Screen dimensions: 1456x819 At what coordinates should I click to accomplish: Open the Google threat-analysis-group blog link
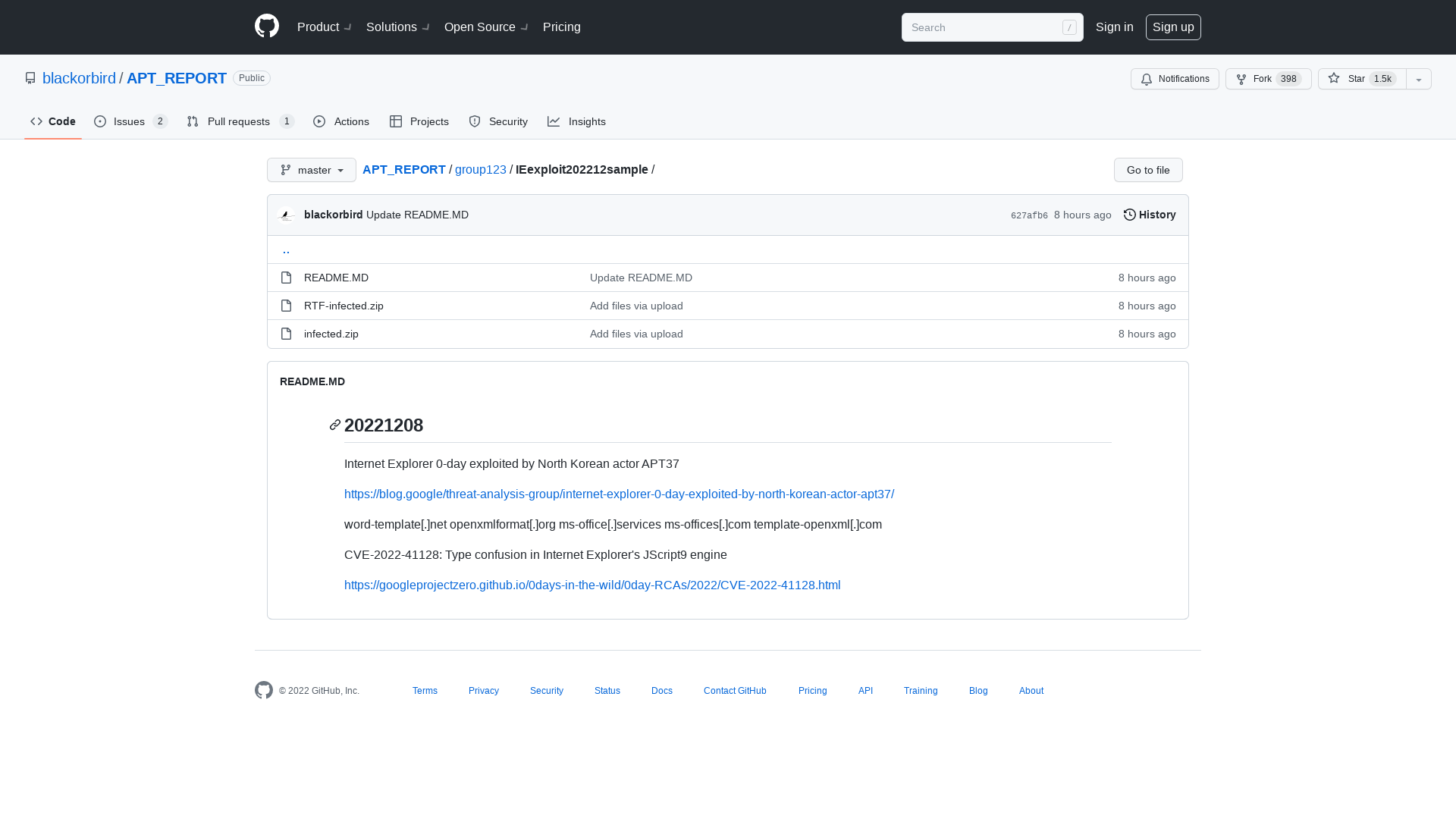tap(619, 494)
